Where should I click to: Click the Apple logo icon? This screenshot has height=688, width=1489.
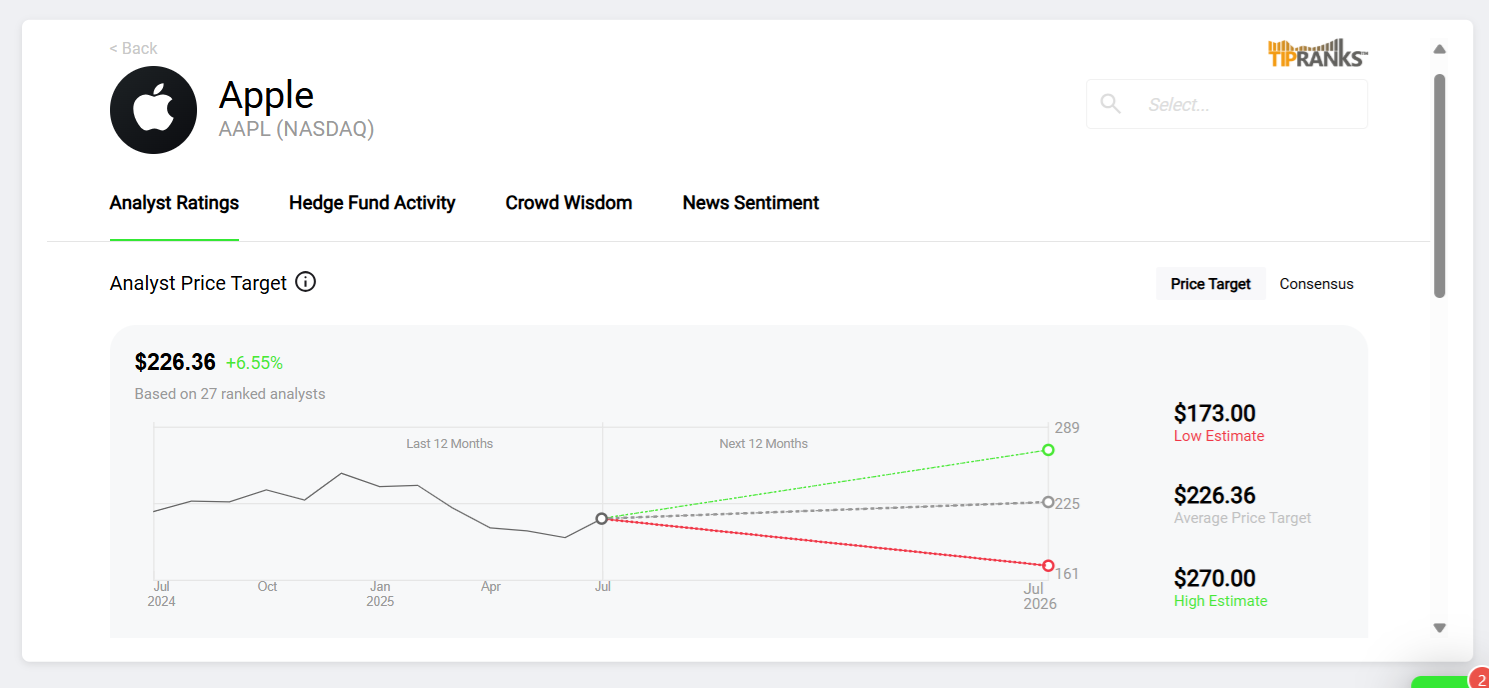coord(153,110)
